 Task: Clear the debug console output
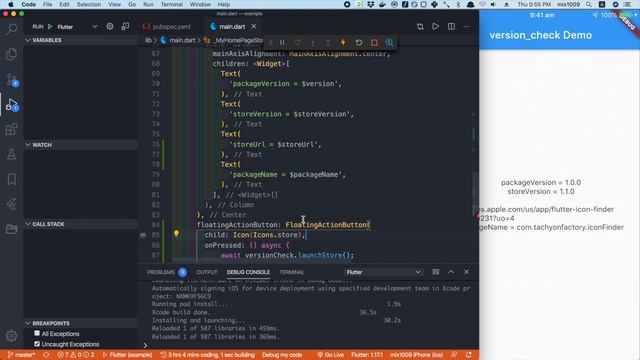click(x=436, y=272)
